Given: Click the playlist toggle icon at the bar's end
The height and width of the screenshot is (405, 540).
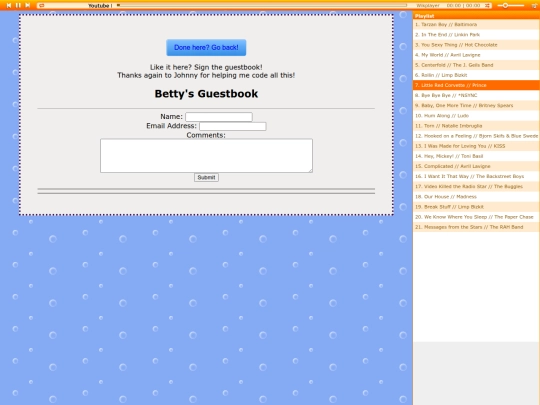Looking at the screenshot, I should coord(534,6).
